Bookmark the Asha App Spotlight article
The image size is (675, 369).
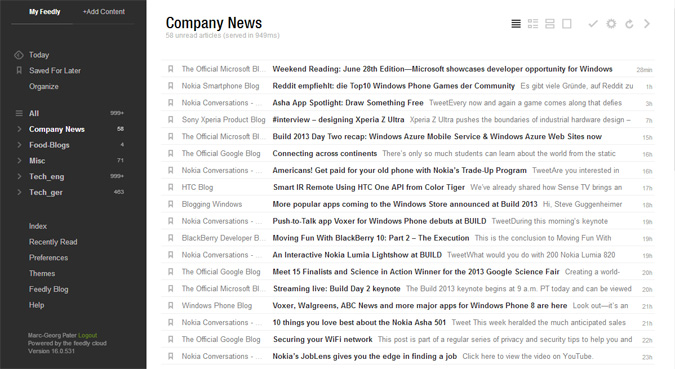170,102
